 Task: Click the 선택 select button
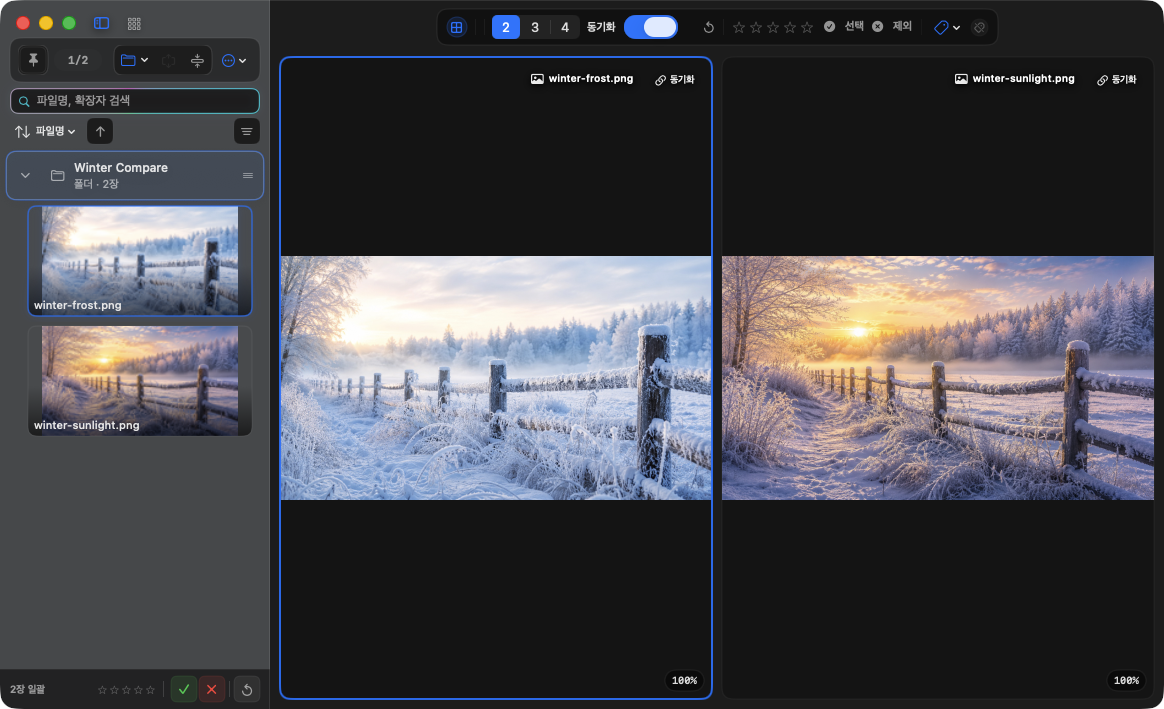pos(844,27)
